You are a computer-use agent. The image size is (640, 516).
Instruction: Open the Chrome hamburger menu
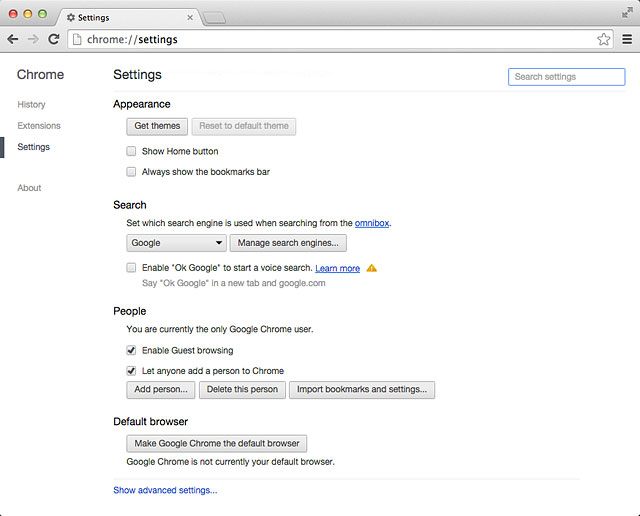(627, 39)
